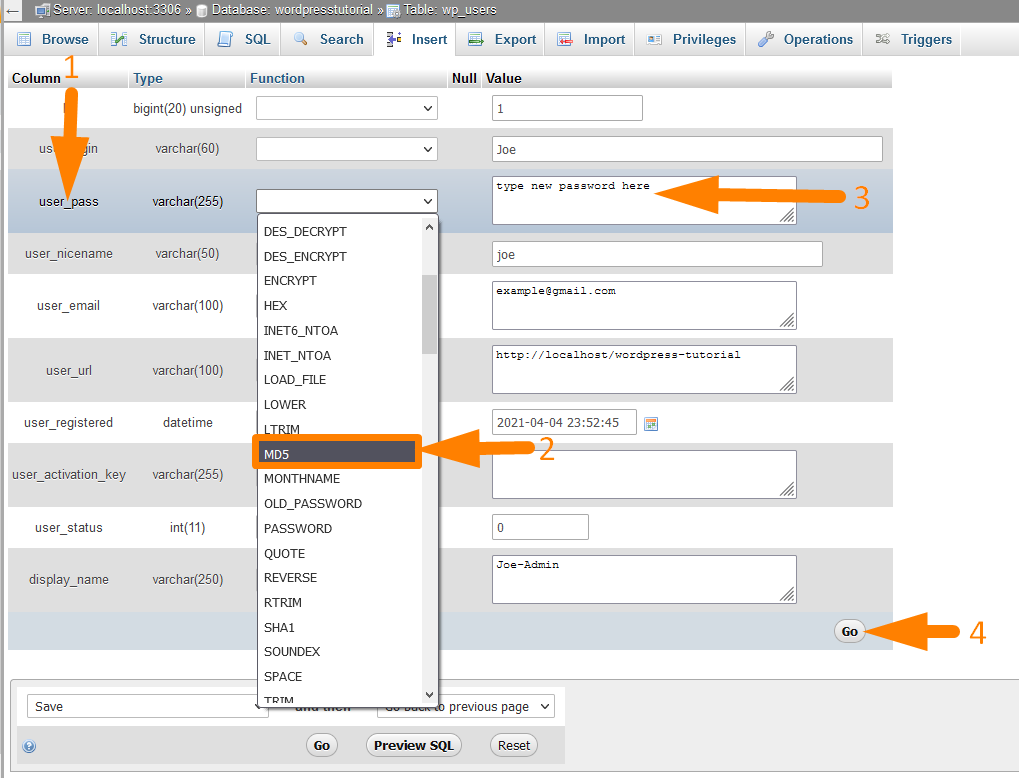Click the display_name textarea with Joe-Admin
Viewport: 1019px width, 778px height.
point(644,579)
